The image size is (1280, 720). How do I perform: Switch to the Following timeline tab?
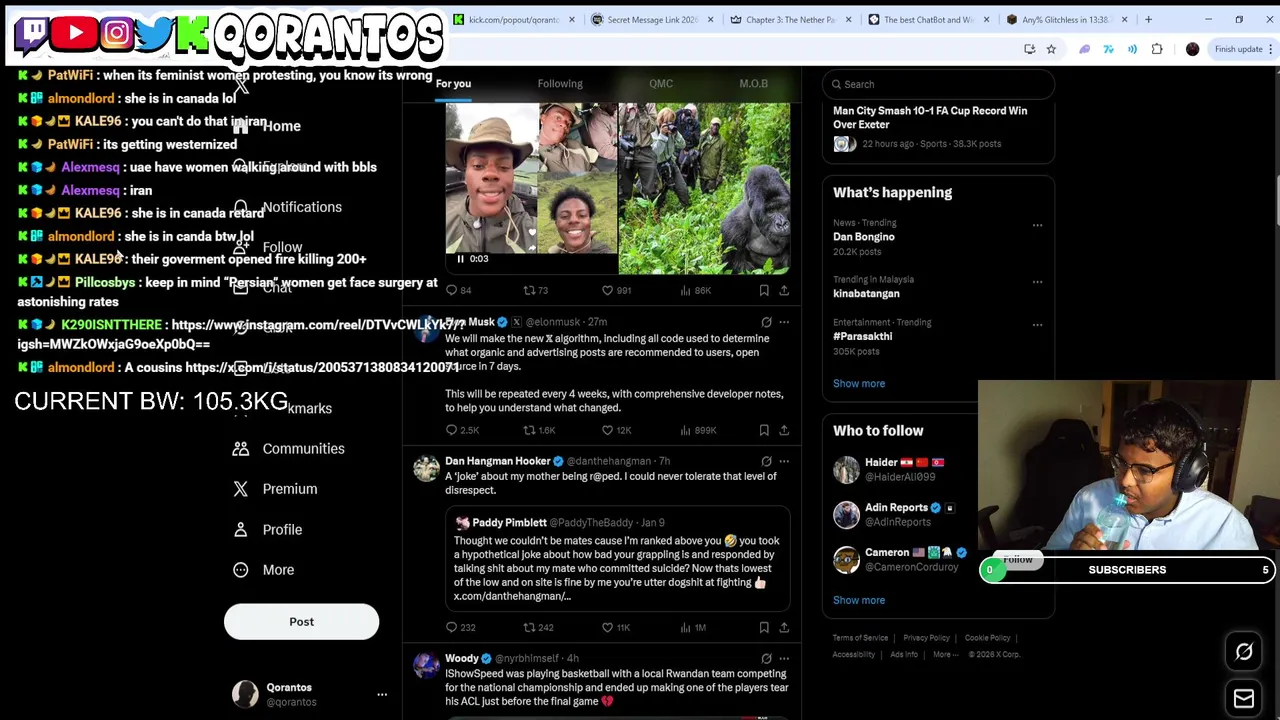[560, 84]
